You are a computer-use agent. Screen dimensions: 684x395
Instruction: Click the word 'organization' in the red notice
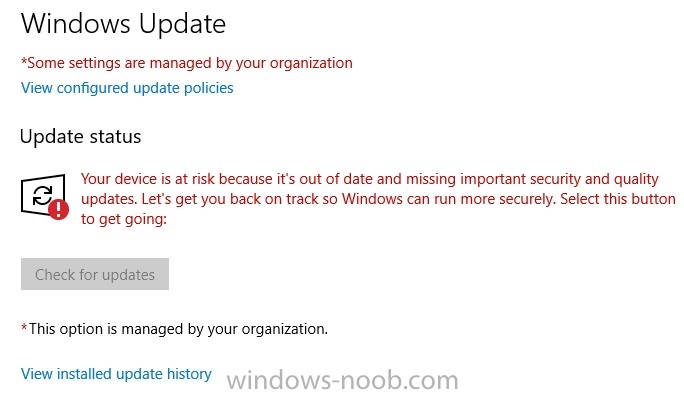311,64
